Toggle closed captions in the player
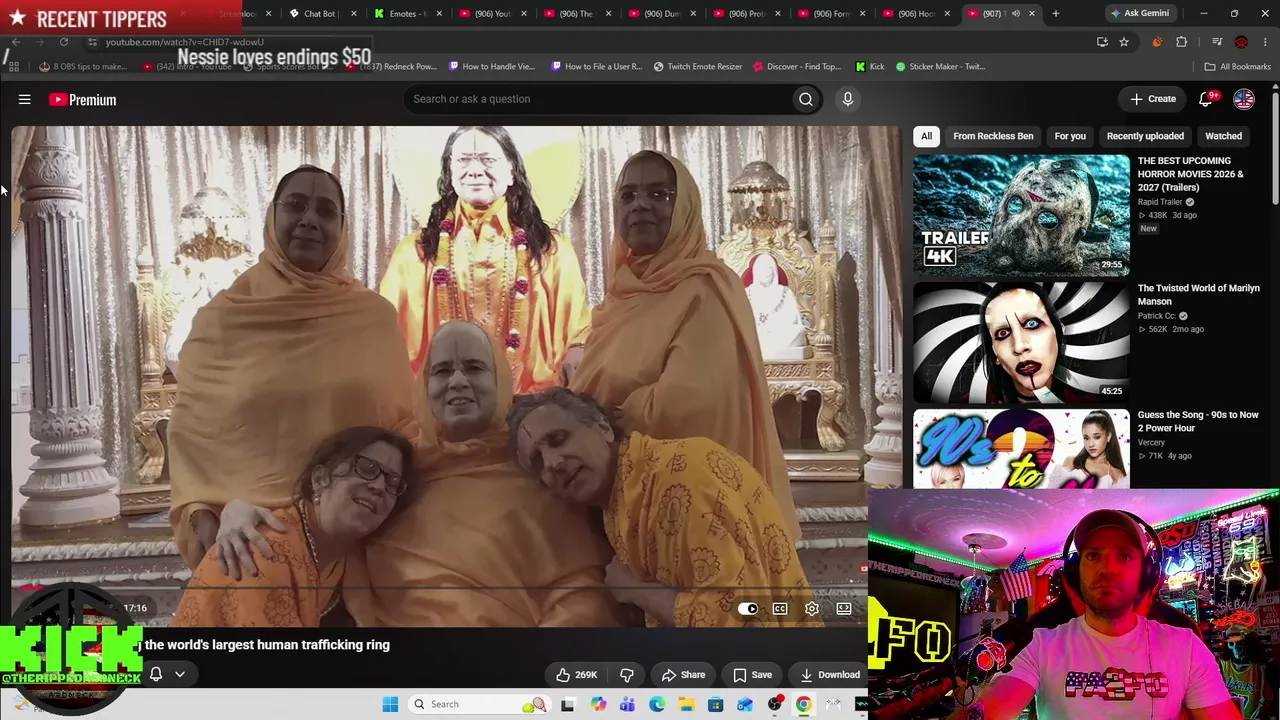The height and width of the screenshot is (720, 1280). pos(780,609)
